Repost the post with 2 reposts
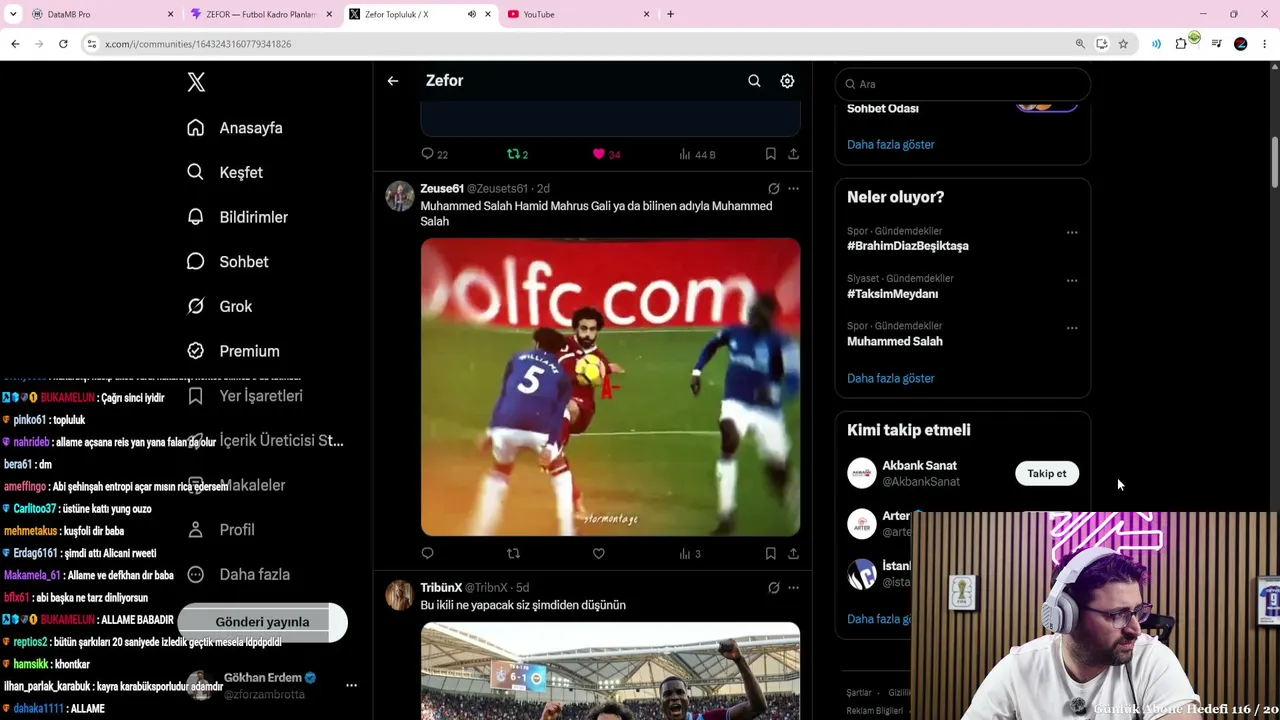The height and width of the screenshot is (720, 1280). (517, 154)
